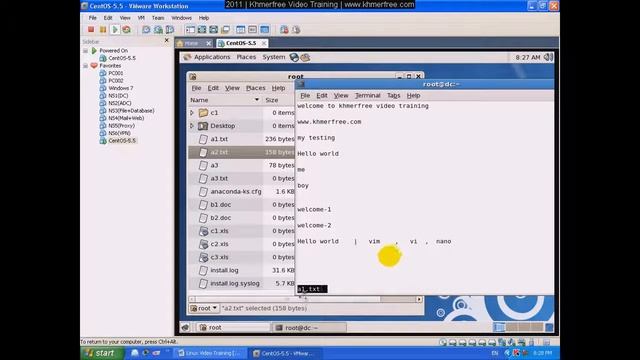Image resolution: width=640 pixels, height=360 pixels.
Task: Click the Windows start button
Action: point(102,353)
